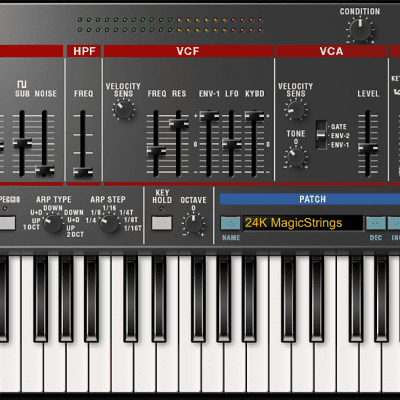The image size is (400, 400).
Task: Toggle the KEY HOLD button
Action: [162, 223]
